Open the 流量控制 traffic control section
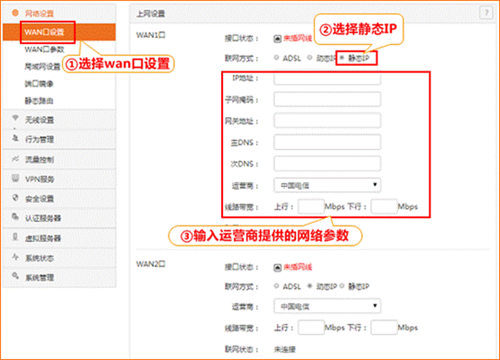 (59, 159)
